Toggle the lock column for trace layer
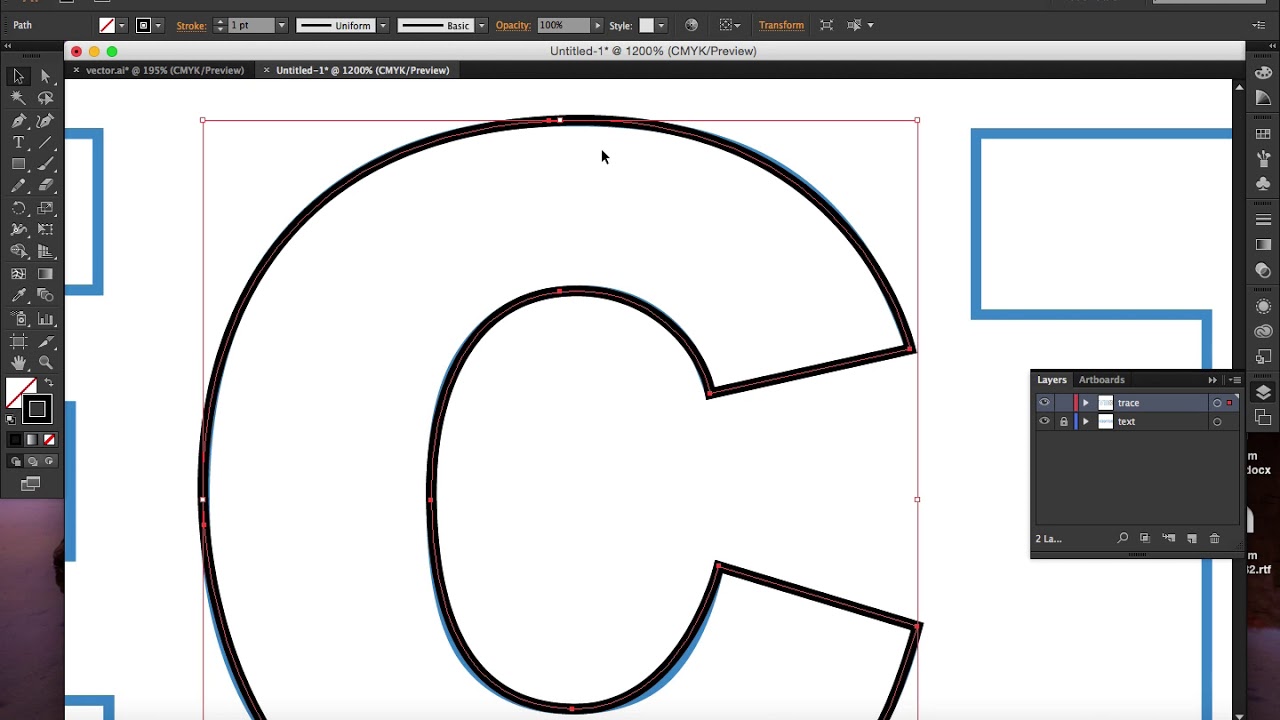 (x=1063, y=403)
